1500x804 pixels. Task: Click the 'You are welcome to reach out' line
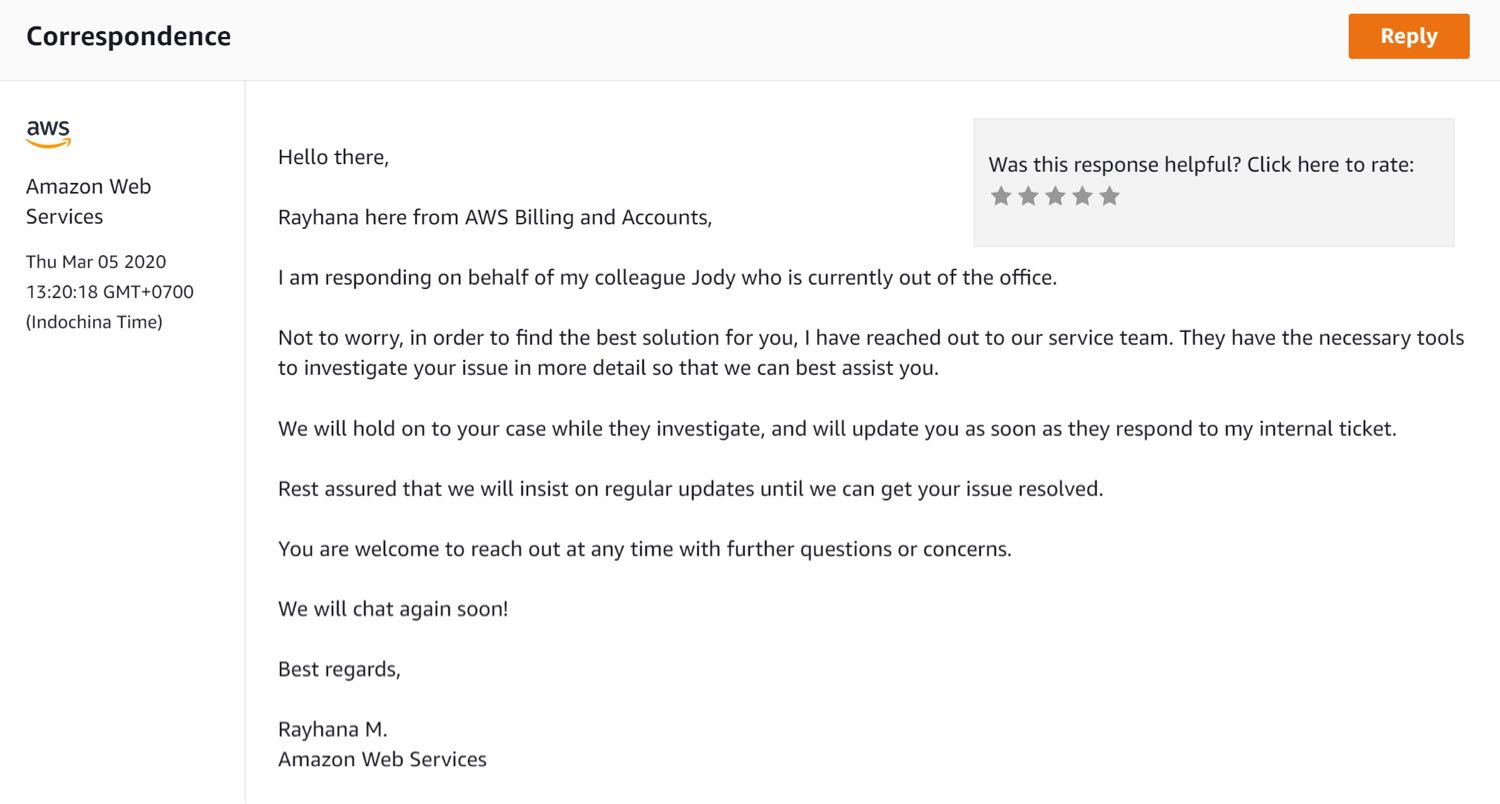click(x=645, y=548)
